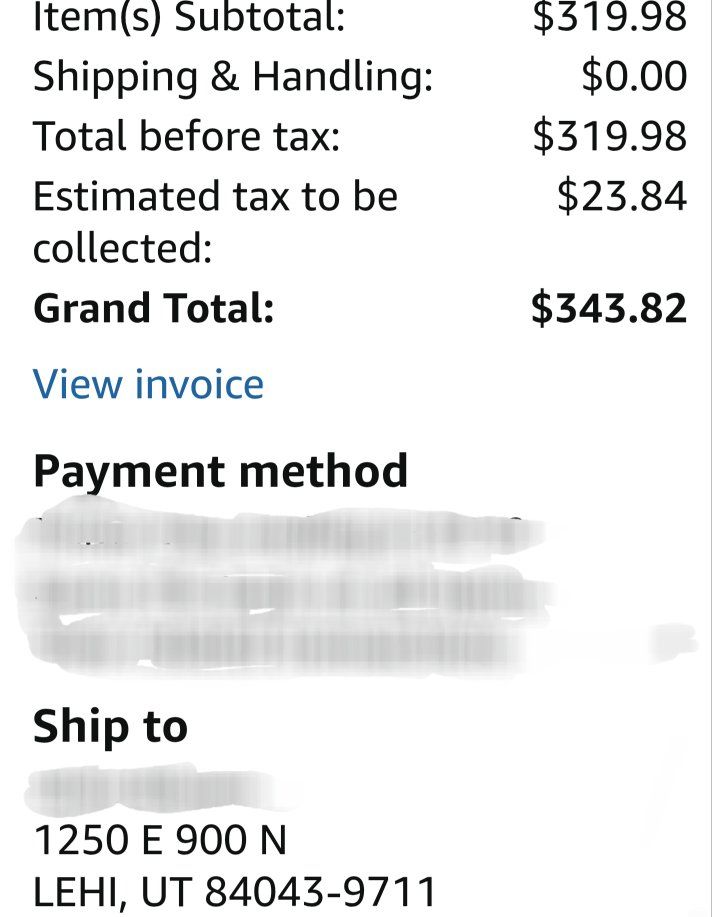Click the Item(s) Subtotal label
The width and height of the screenshot is (712, 917).
pyautogui.click(x=189, y=19)
